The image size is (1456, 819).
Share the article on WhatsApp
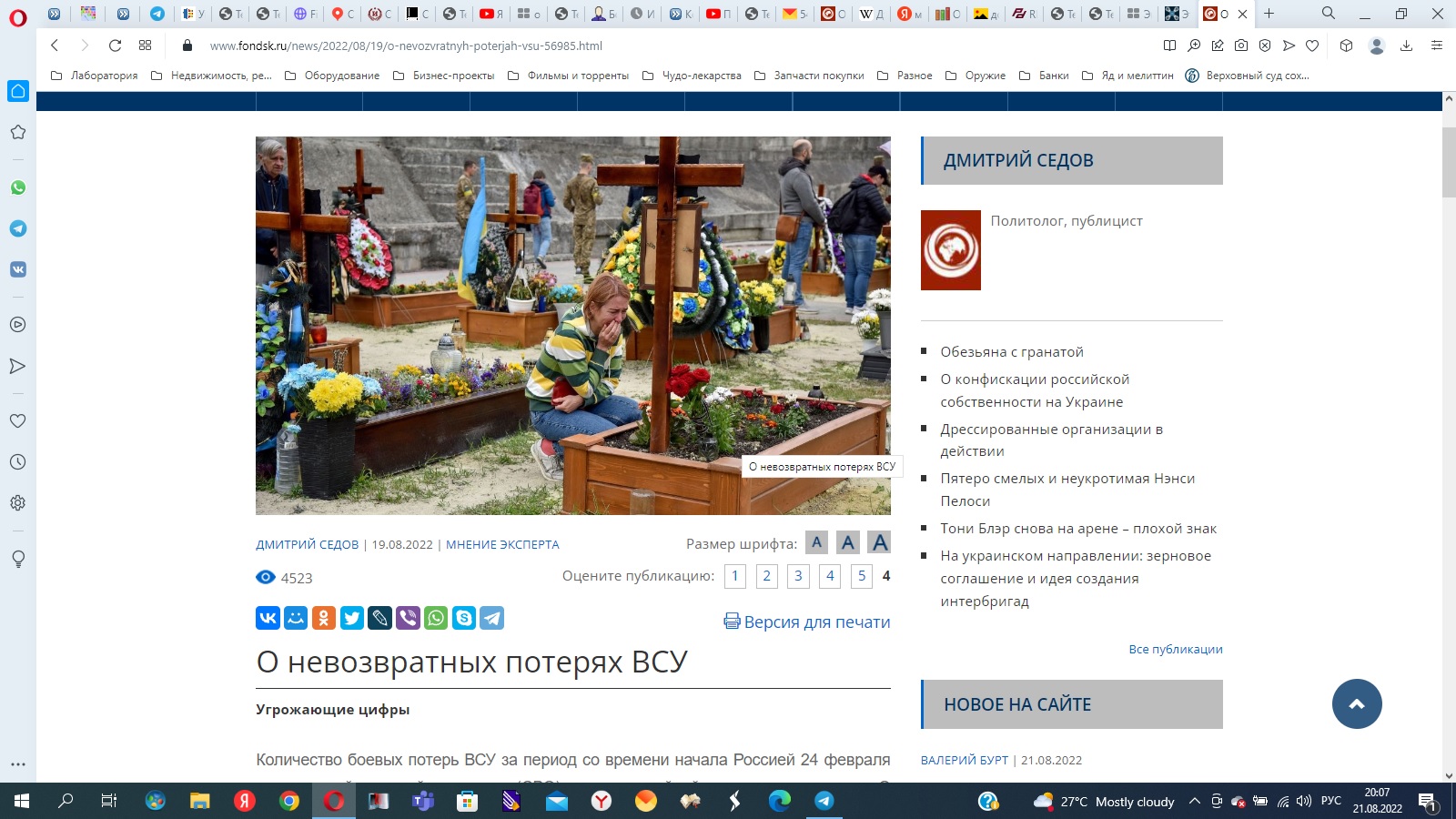tap(436, 619)
